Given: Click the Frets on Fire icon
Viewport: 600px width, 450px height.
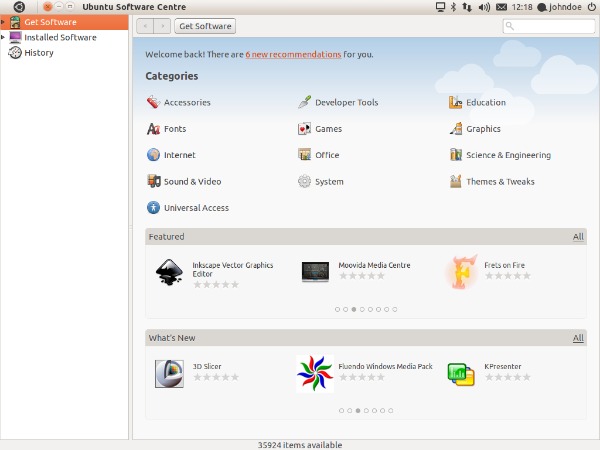Looking at the screenshot, I should pyautogui.click(x=461, y=272).
